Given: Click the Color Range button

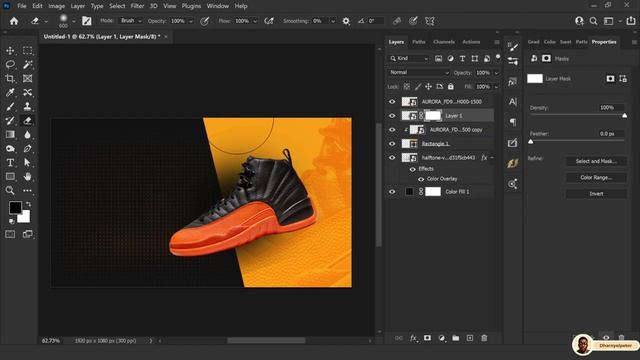Looking at the screenshot, I should point(596,178).
